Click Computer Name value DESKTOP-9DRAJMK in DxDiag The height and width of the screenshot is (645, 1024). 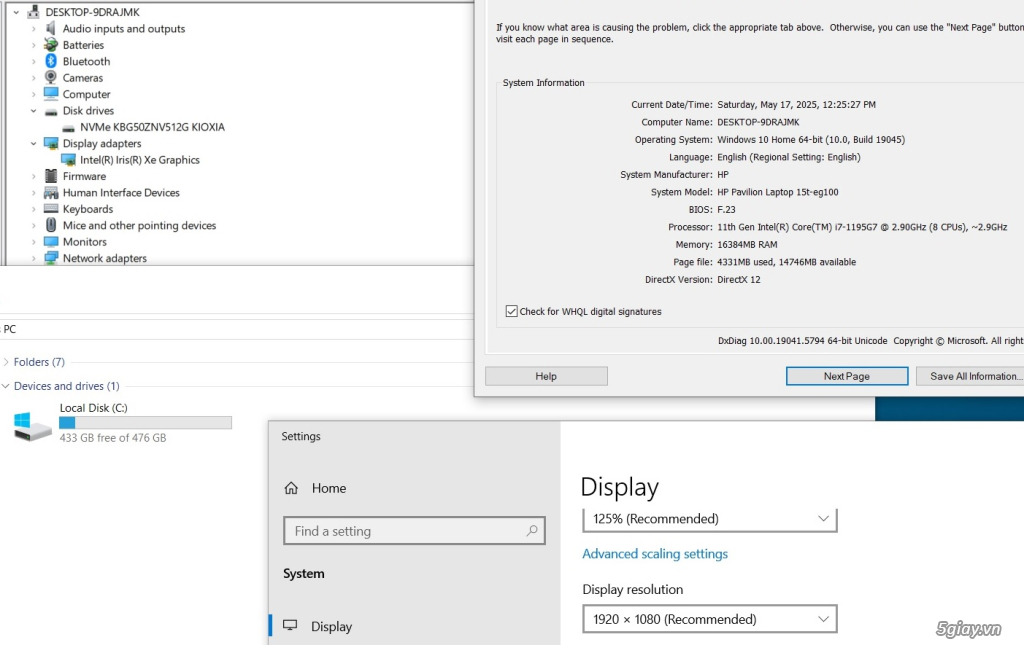click(x=758, y=122)
